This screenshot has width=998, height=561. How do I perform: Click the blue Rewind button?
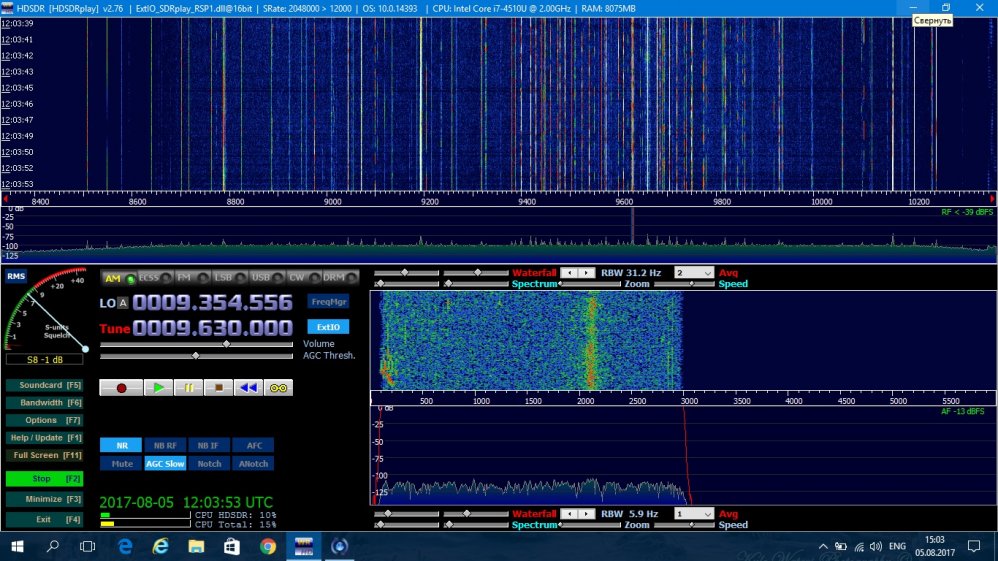tap(248, 388)
